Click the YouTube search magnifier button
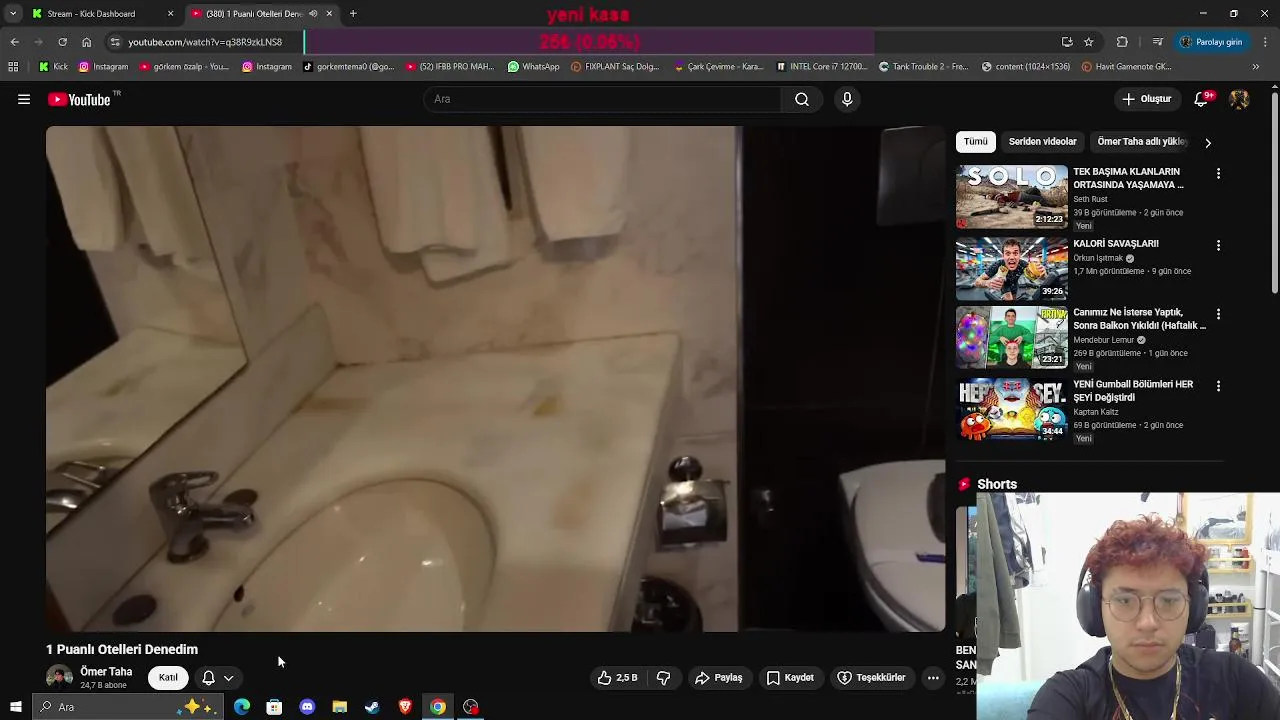This screenshot has width=1280, height=720. 802,99
